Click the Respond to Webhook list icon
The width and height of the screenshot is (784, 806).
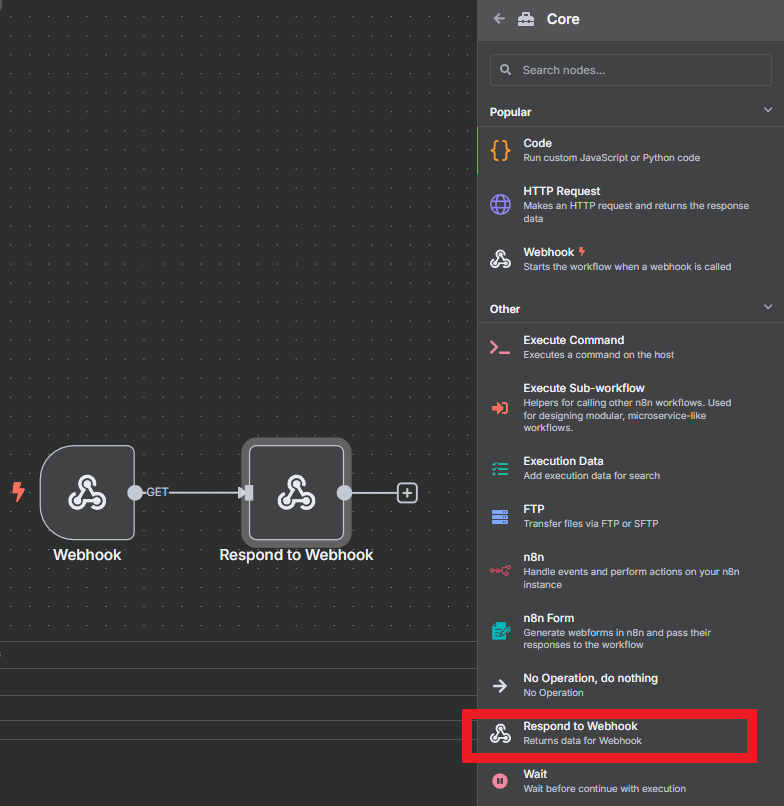click(500, 733)
